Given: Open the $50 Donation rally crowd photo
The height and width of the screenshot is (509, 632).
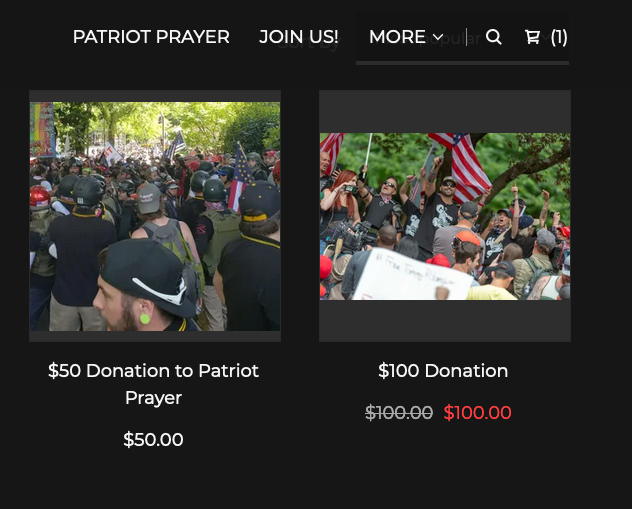Looking at the screenshot, I should [x=155, y=216].
